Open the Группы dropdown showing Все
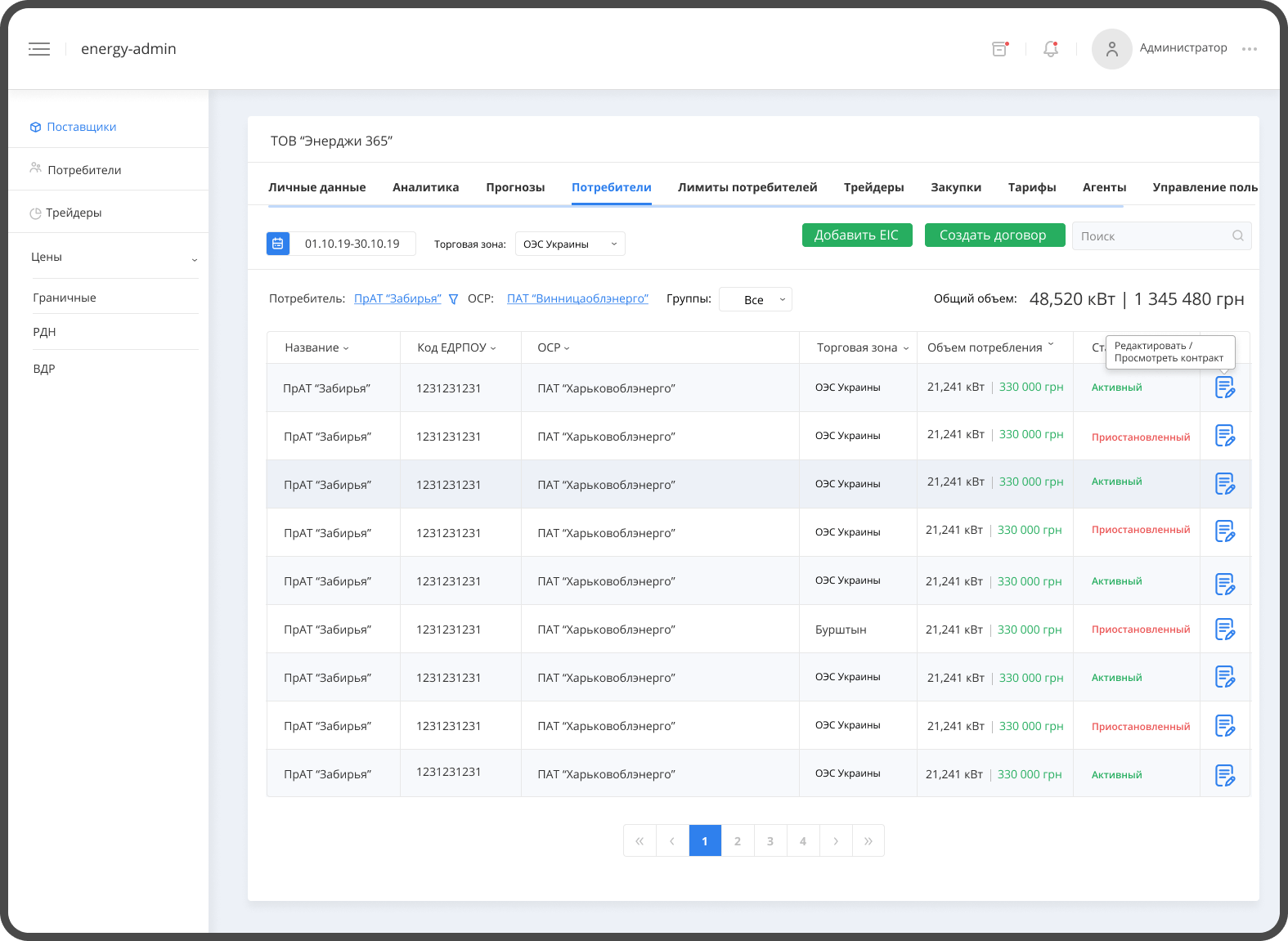 (755, 299)
